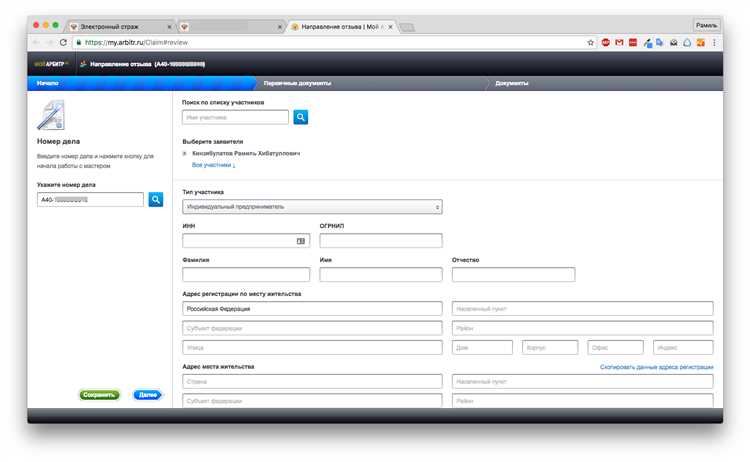Click the browser back arrow
The height and width of the screenshot is (462, 750).
point(36,43)
